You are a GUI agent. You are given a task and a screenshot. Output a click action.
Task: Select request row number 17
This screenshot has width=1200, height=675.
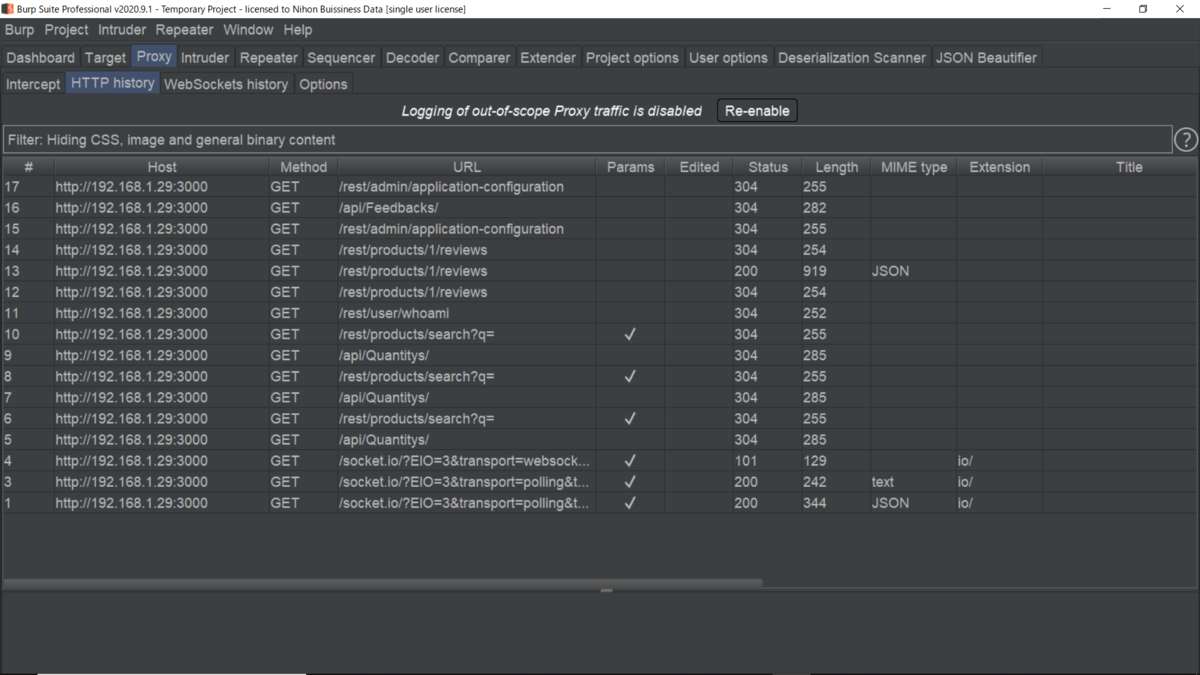tap(600, 187)
